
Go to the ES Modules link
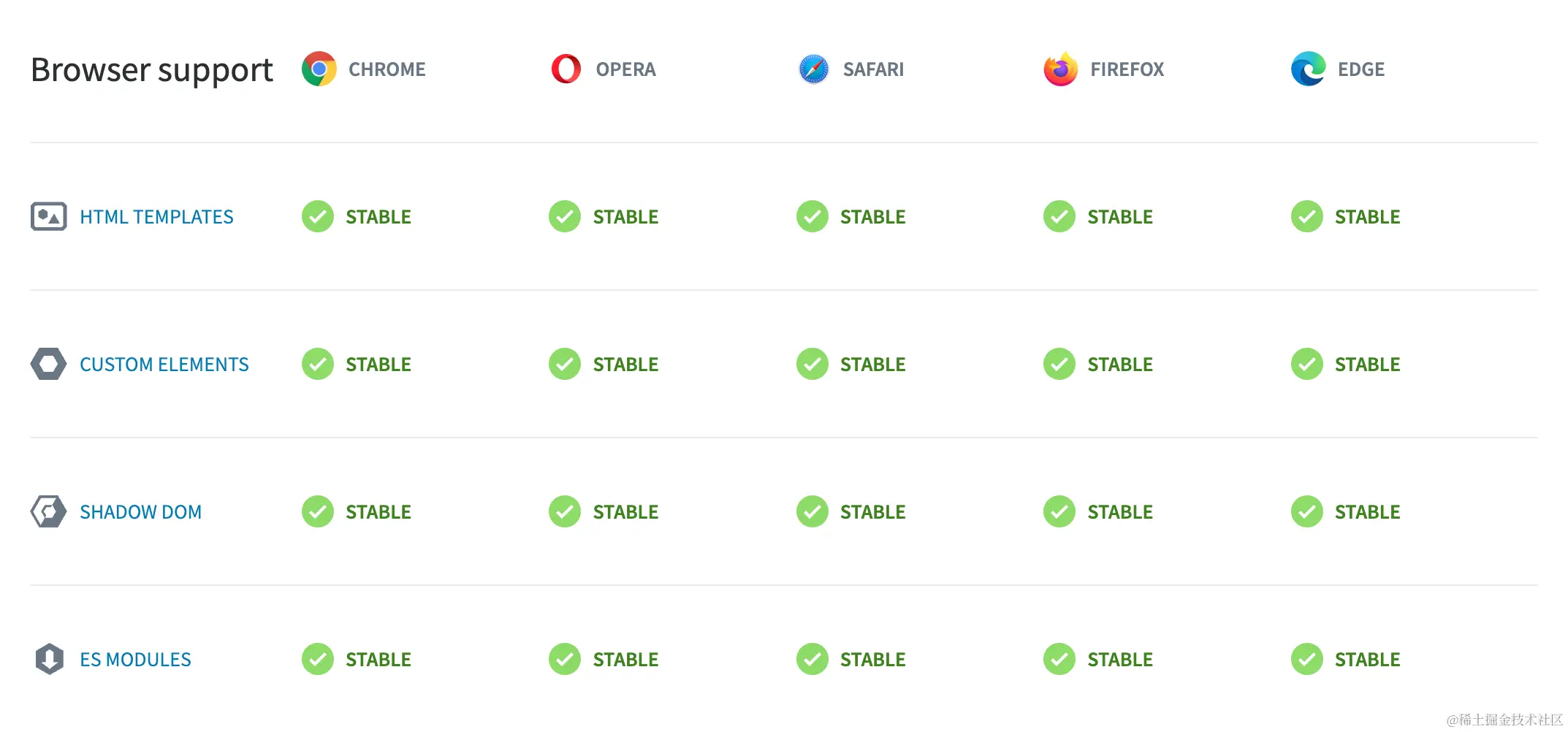[x=135, y=660]
